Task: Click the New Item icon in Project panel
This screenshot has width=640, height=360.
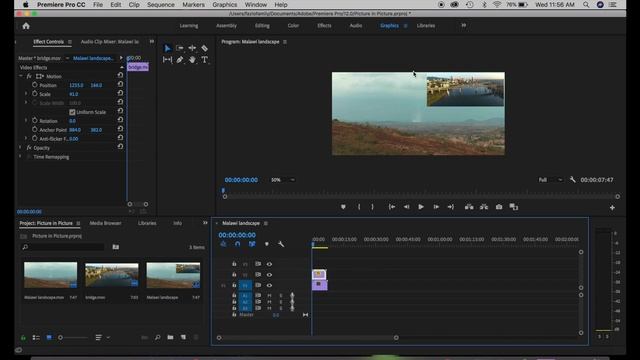Action: tap(183, 338)
